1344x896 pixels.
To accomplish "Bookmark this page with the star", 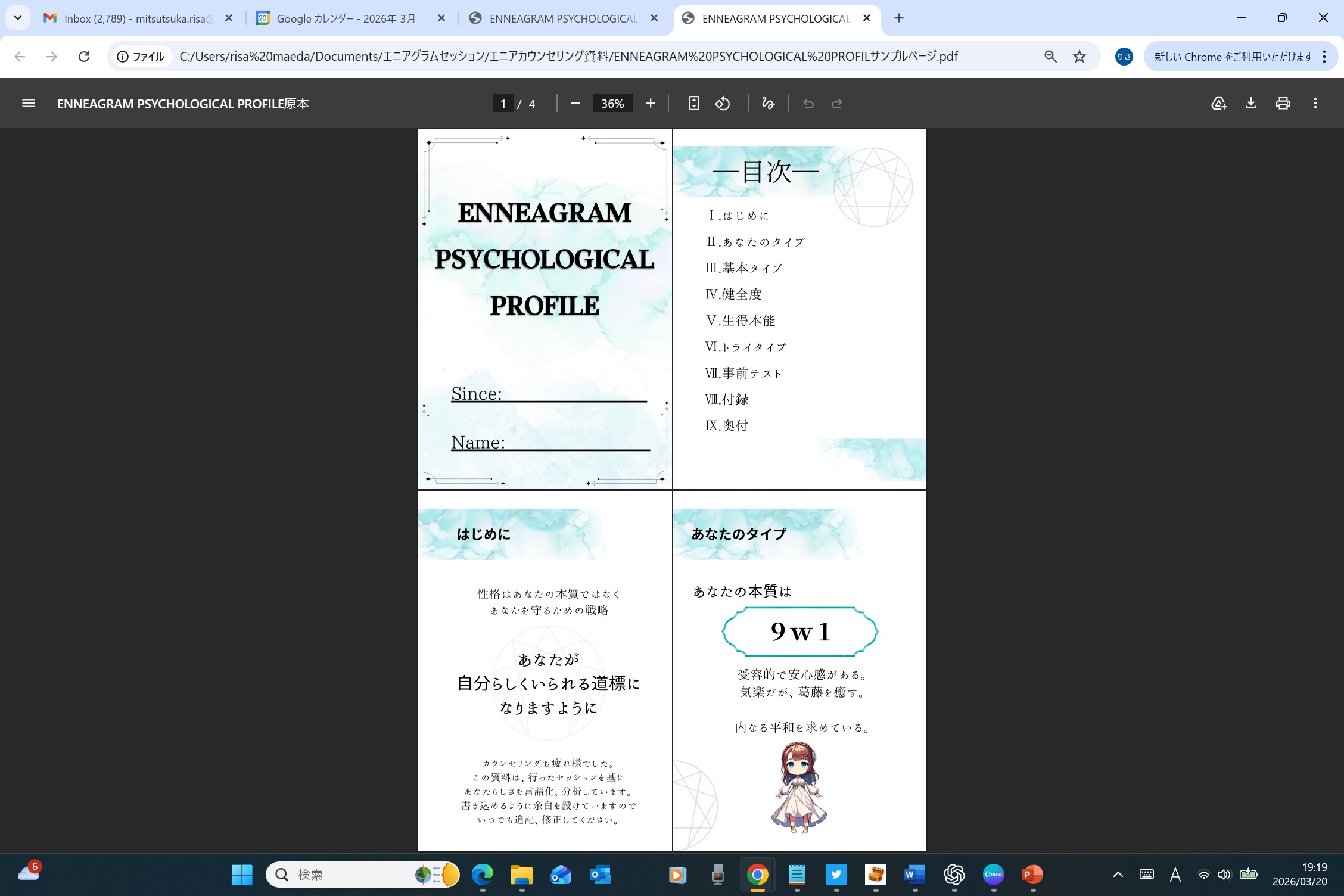I will pyautogui.click(x=1079, y=57).
